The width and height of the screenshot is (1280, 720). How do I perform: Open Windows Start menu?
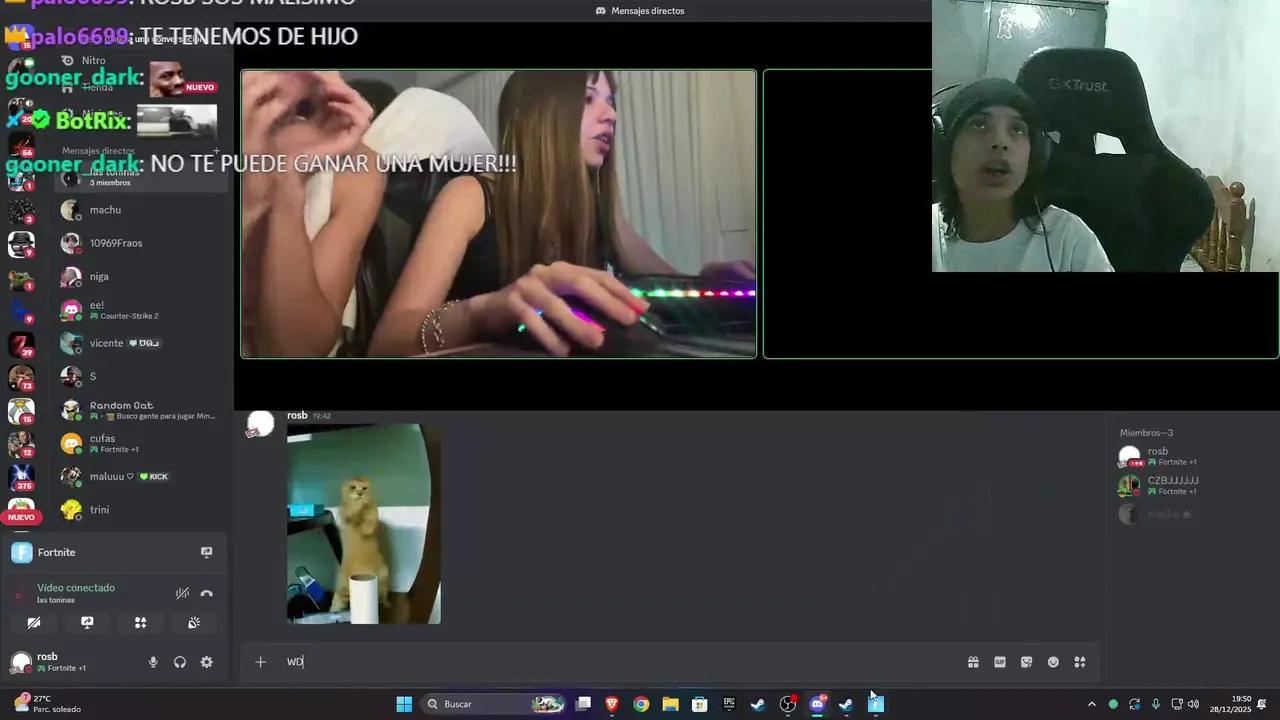tap(404, 704)
